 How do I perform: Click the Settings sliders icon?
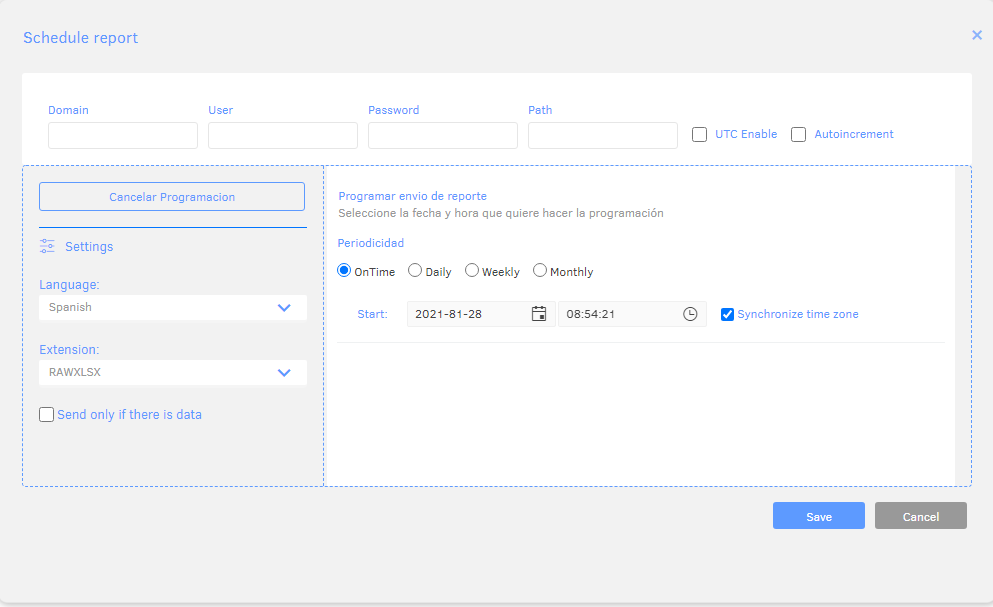pos(47,246)
